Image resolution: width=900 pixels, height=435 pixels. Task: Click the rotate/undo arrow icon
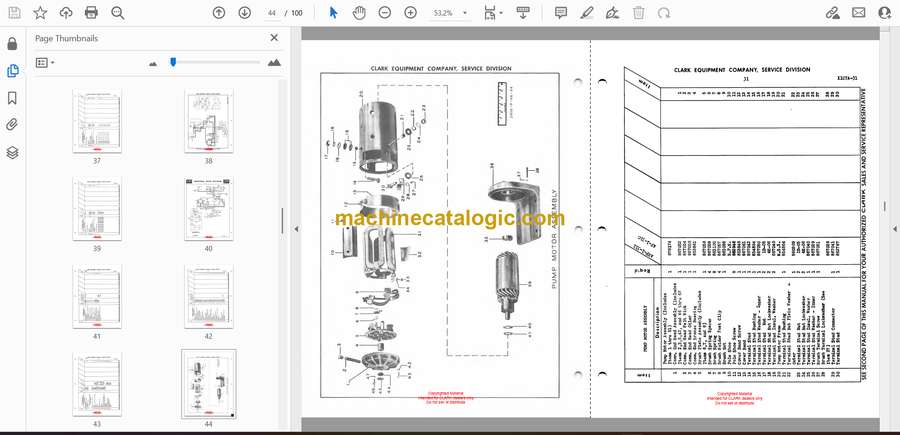click(664, 13)
